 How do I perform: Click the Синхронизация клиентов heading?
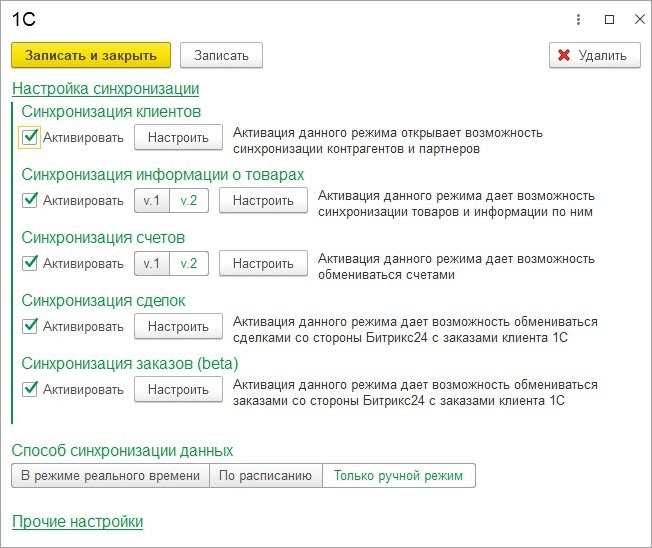(111, 111)
